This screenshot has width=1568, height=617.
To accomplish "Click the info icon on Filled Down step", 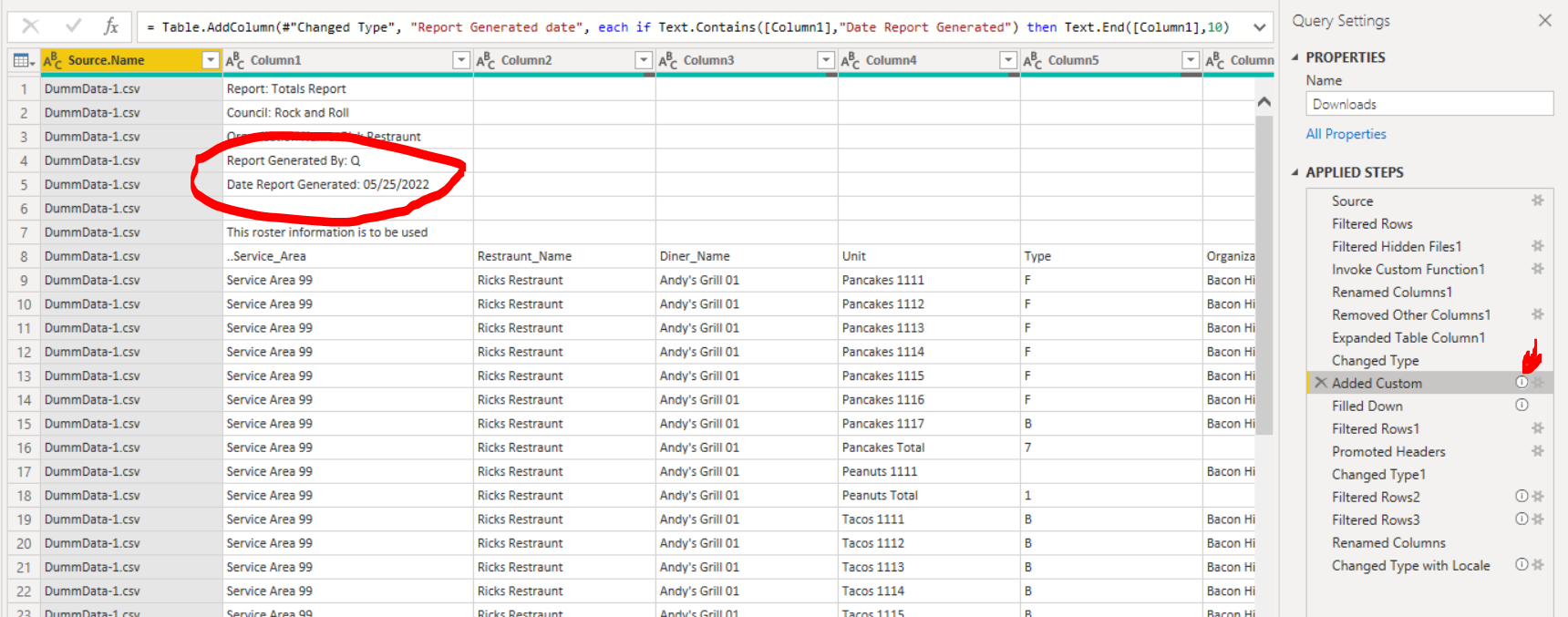I will [x=1522, y=406].
